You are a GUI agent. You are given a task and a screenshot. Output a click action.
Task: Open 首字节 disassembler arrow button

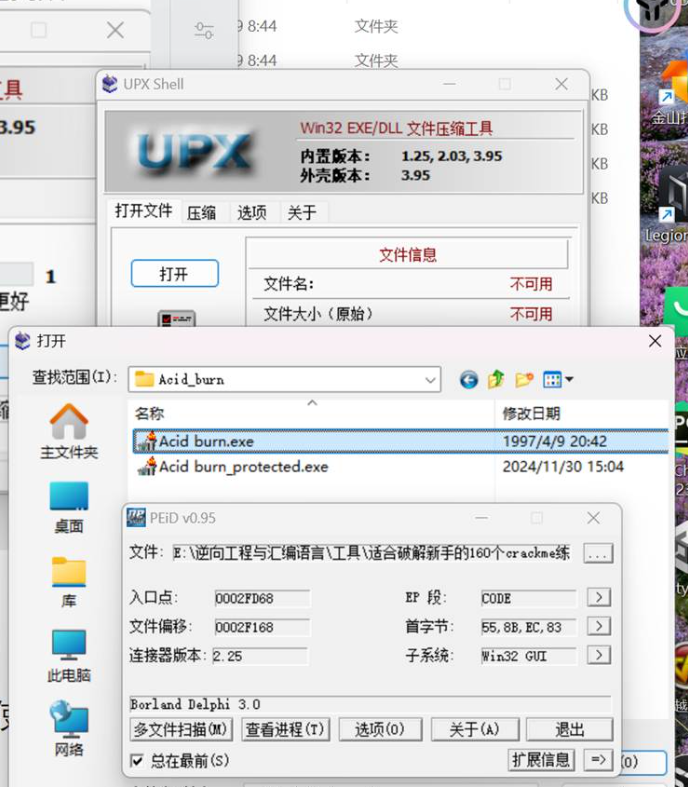coord(599,626)
